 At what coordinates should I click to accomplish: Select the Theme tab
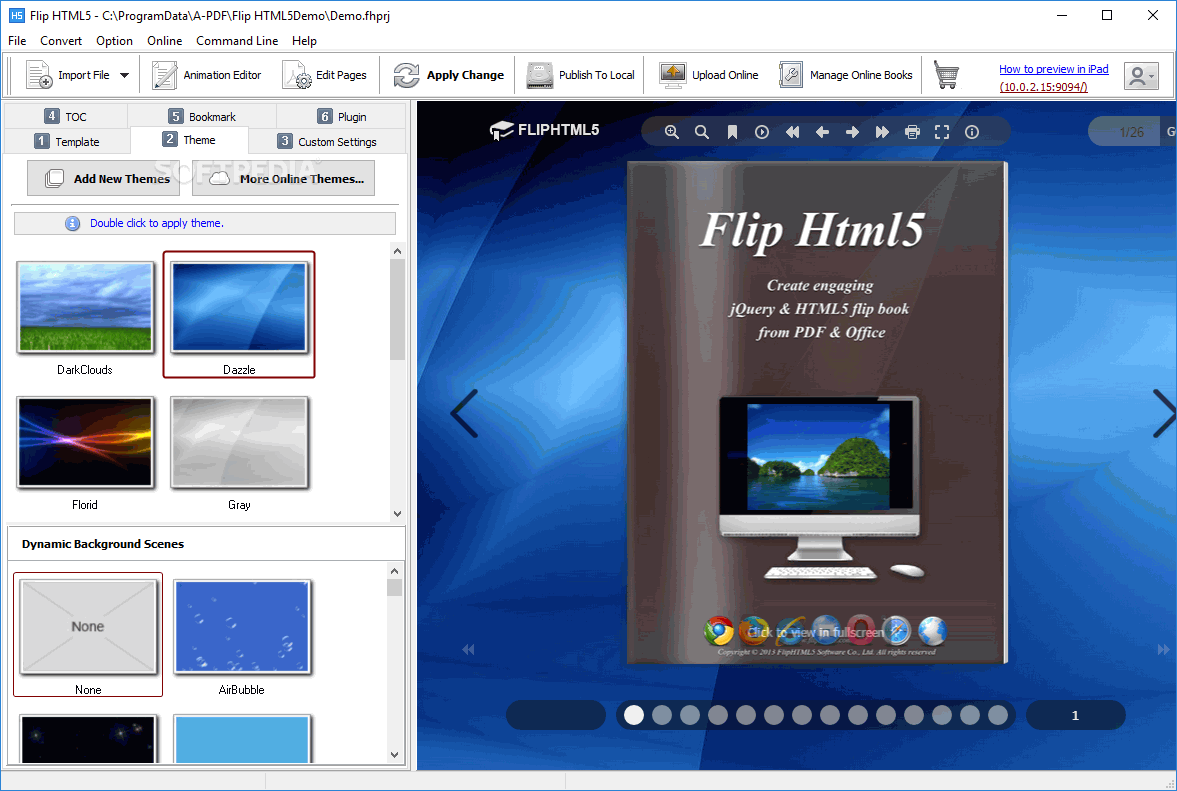click(x=189, y=140)
